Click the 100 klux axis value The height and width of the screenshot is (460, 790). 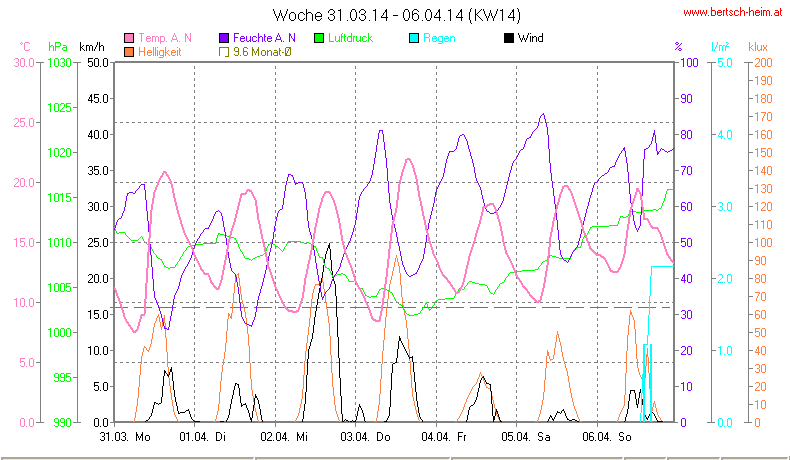[763, 242]
